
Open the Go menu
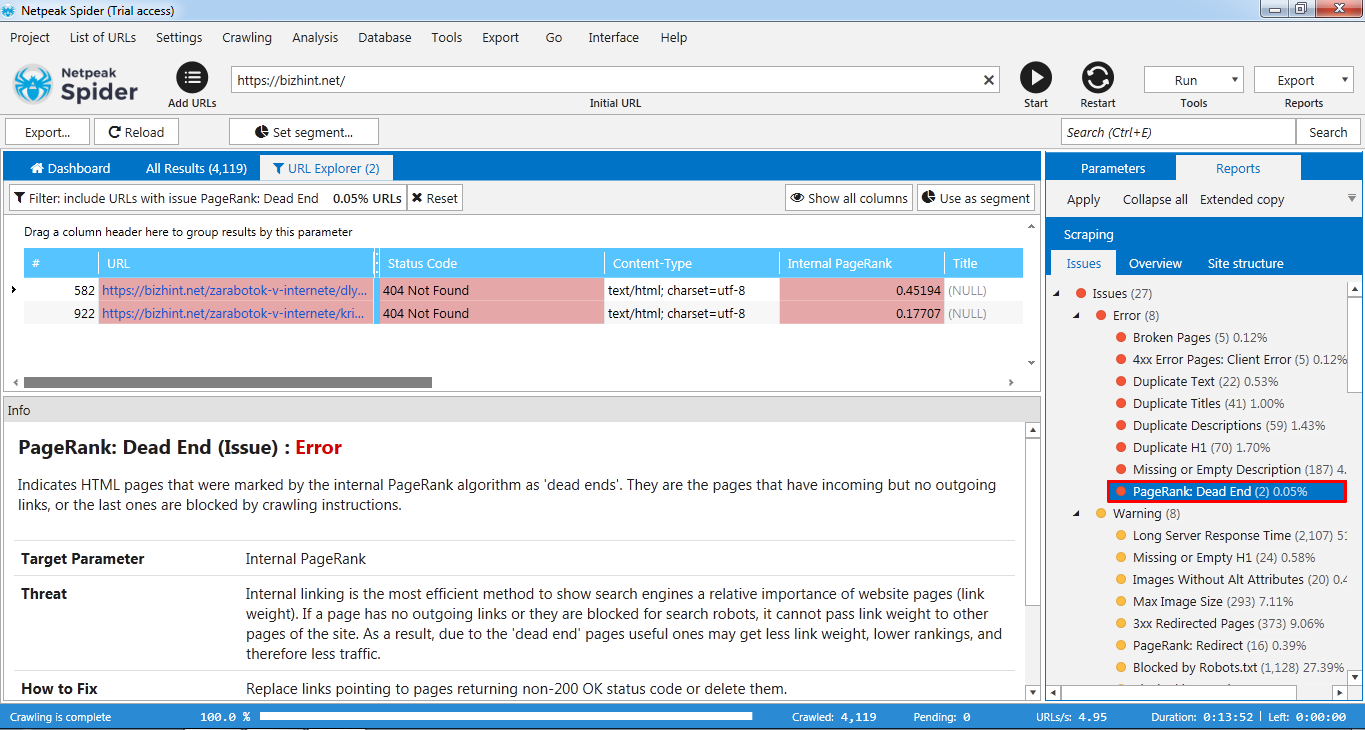click(x=554, y=37)
